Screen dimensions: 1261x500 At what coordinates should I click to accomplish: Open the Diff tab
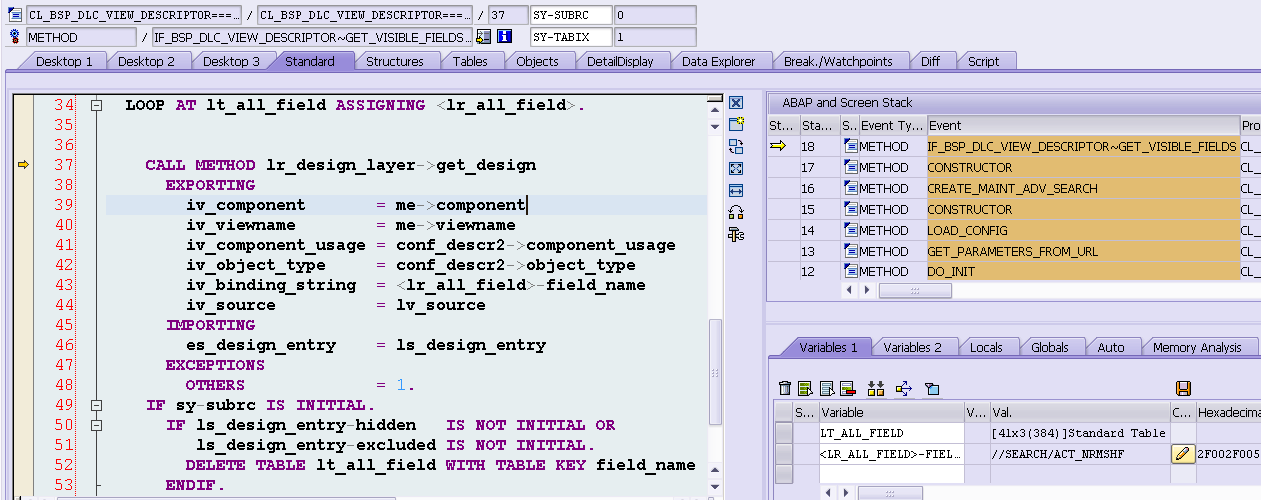pyautogui.click(x=931, y=61)
